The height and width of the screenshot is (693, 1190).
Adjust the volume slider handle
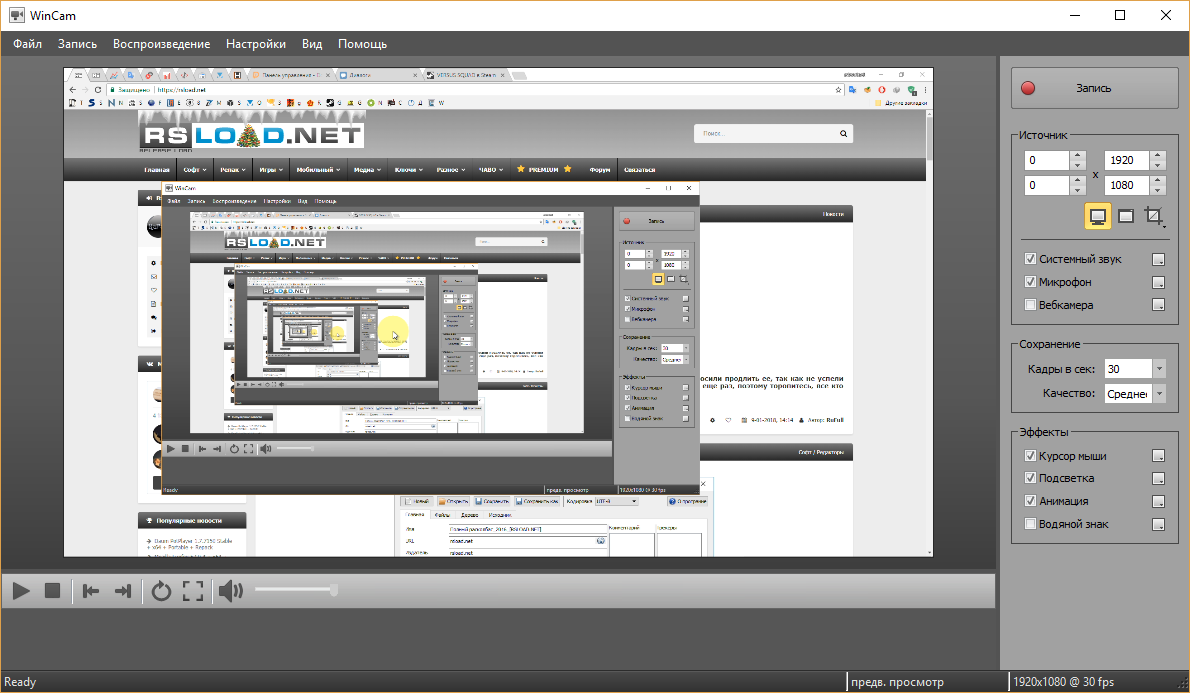pos(333,590)
